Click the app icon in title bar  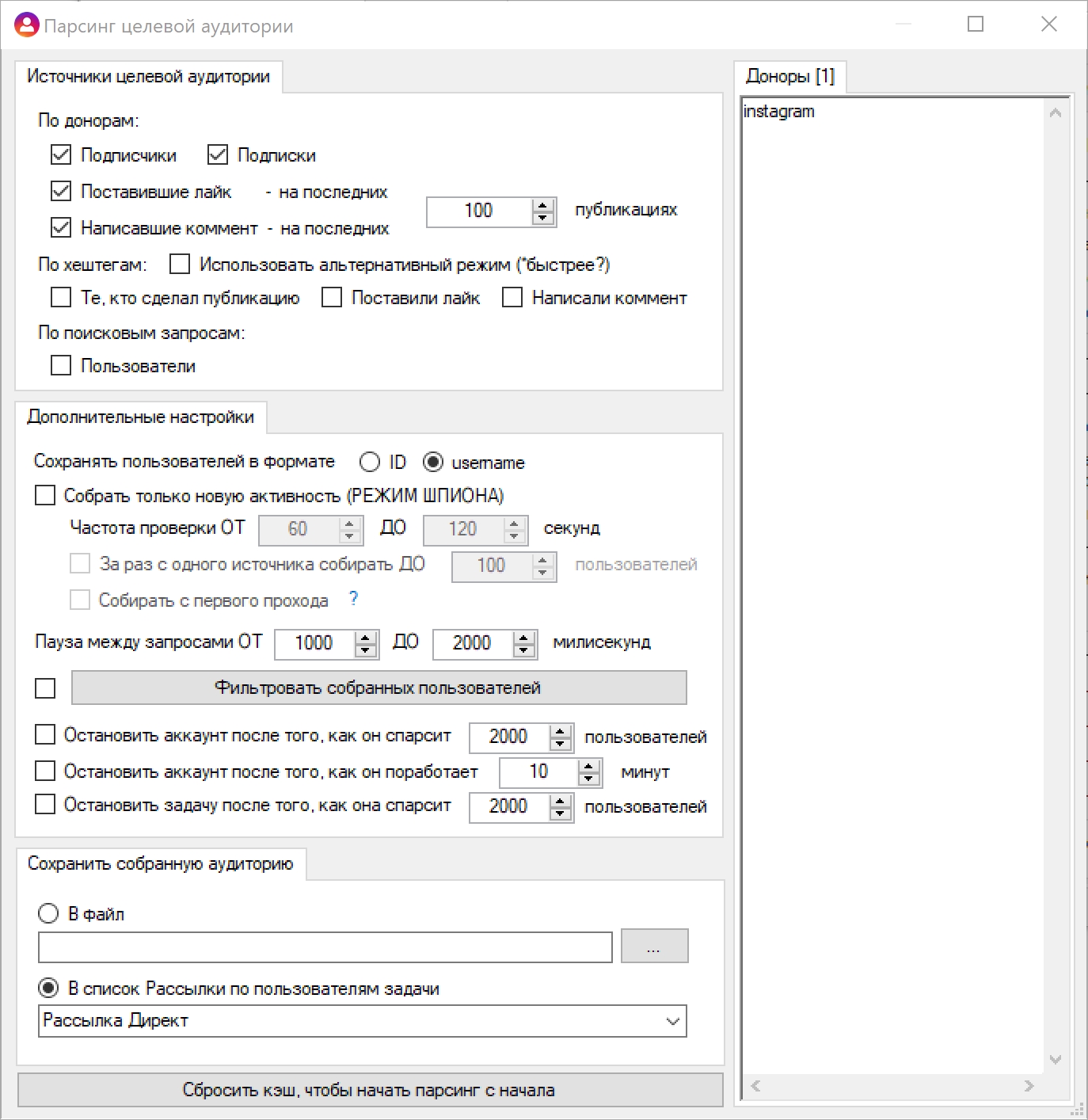[x=26, y=25]
